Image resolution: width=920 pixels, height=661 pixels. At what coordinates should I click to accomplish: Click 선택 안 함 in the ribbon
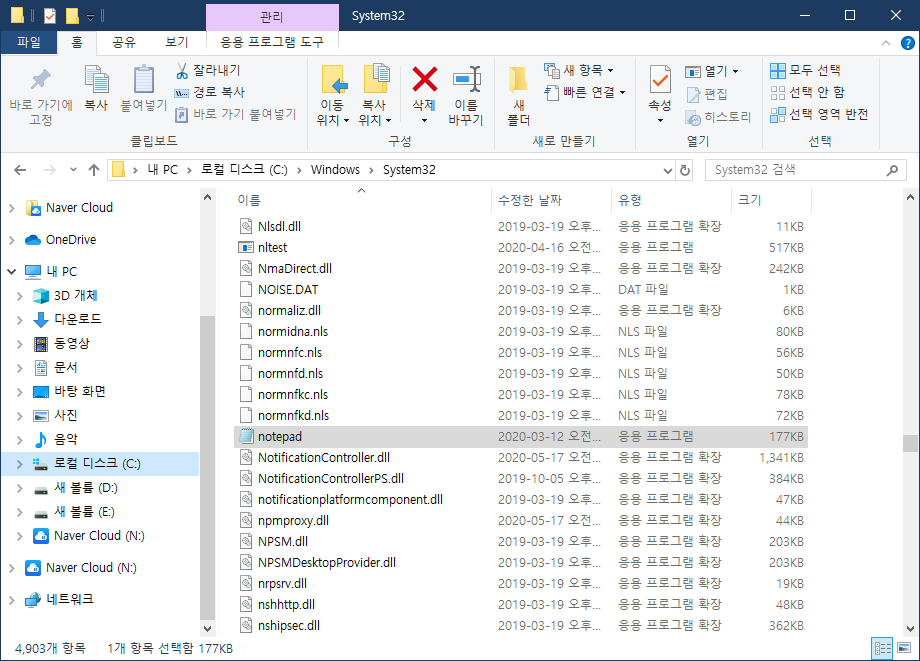pyautogui.click(x=807, y=92)
